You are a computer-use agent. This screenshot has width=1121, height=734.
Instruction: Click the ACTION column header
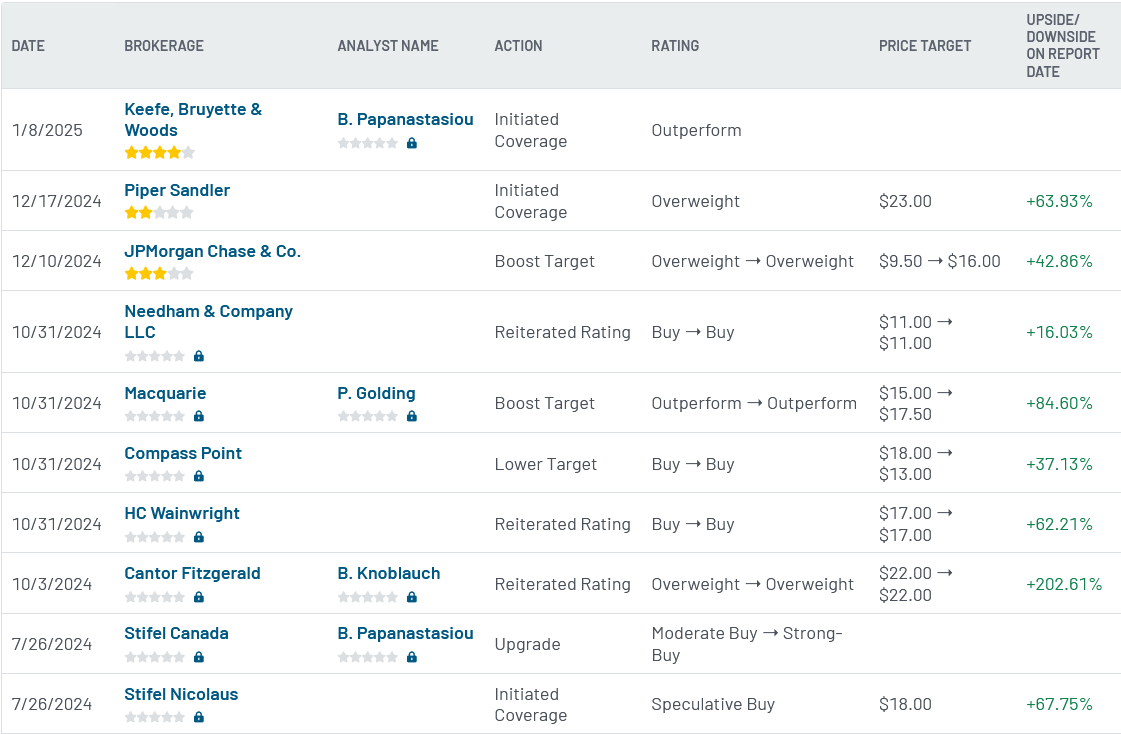518,46
